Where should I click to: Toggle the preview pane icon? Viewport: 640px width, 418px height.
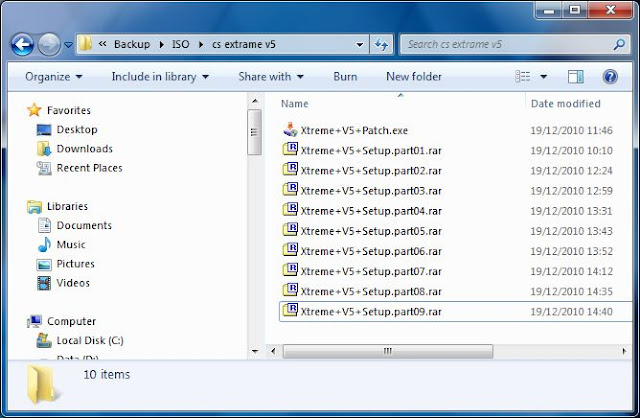pos(576,77)
